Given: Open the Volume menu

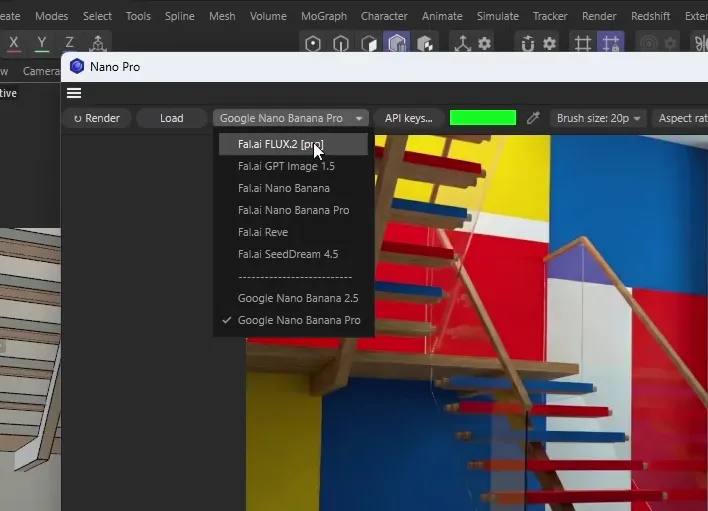Looking at the screenshot, I should coord(268,16).
